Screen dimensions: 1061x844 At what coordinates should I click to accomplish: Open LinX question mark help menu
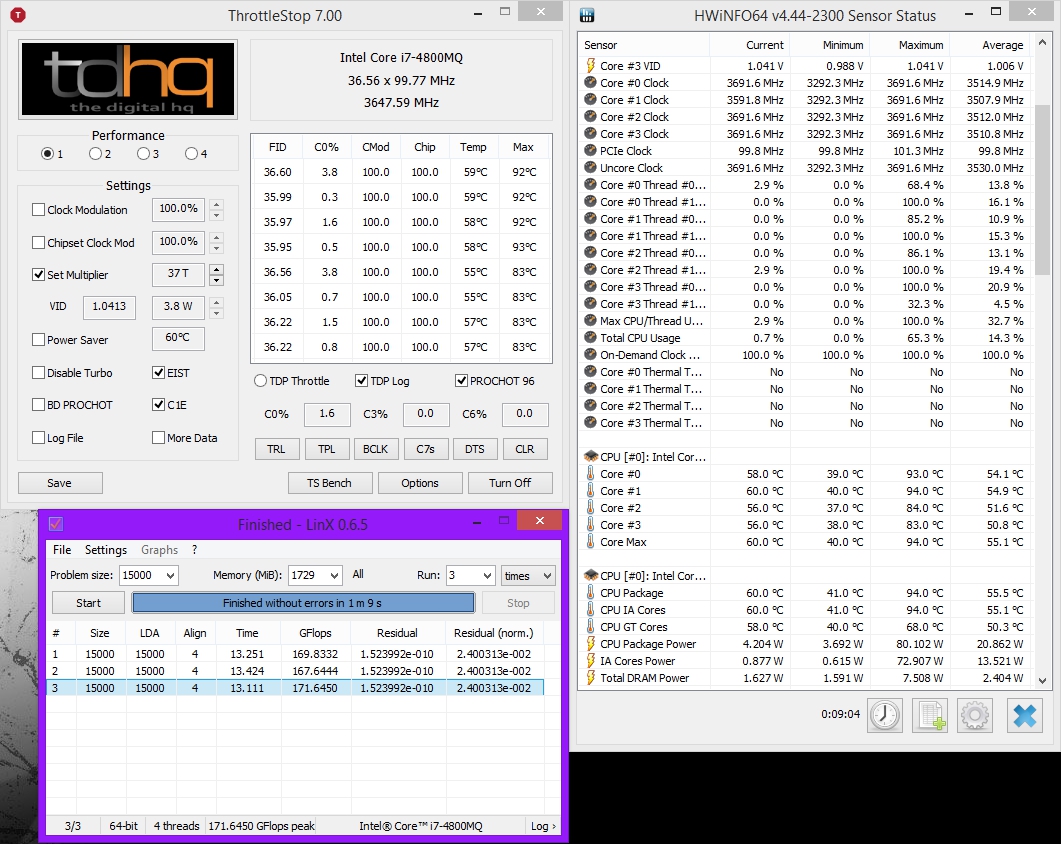coord(194,550)
